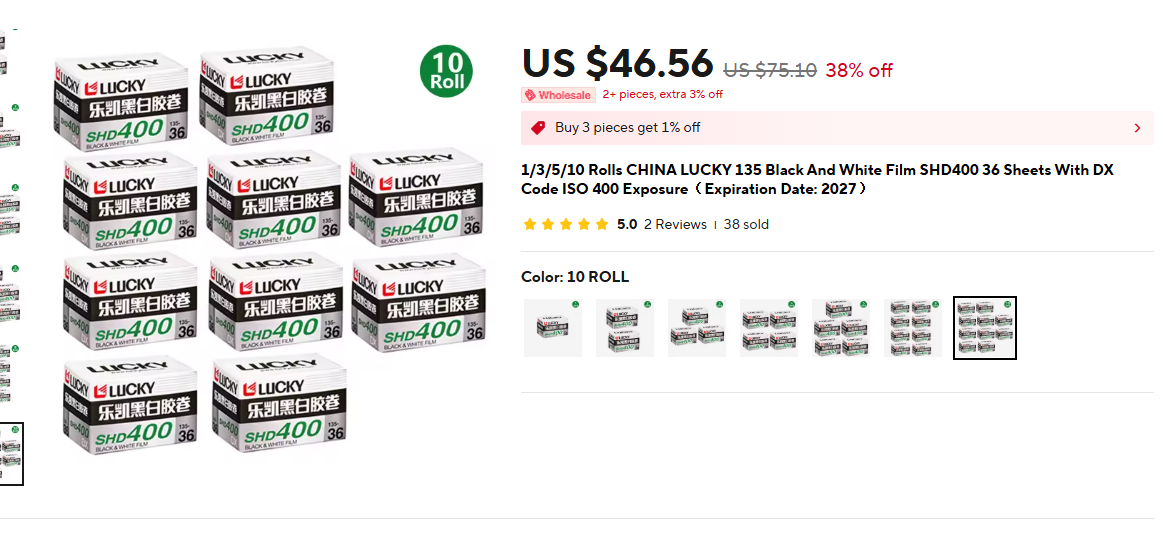Select the two-roll color option

point(625,328)
